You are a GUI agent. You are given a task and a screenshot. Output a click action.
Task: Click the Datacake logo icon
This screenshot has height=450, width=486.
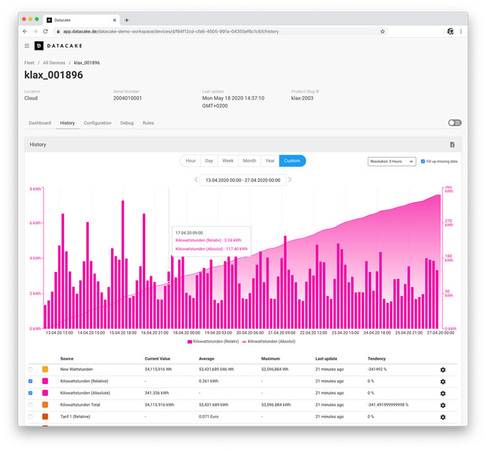click(x=39, y=46)
